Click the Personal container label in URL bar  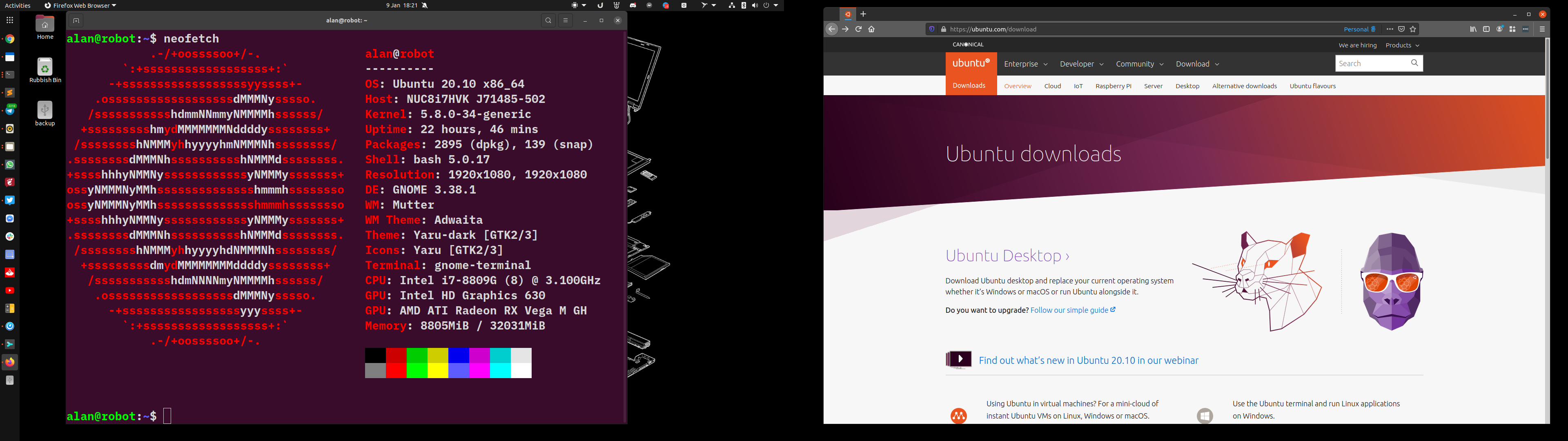tap(1360, 29)
